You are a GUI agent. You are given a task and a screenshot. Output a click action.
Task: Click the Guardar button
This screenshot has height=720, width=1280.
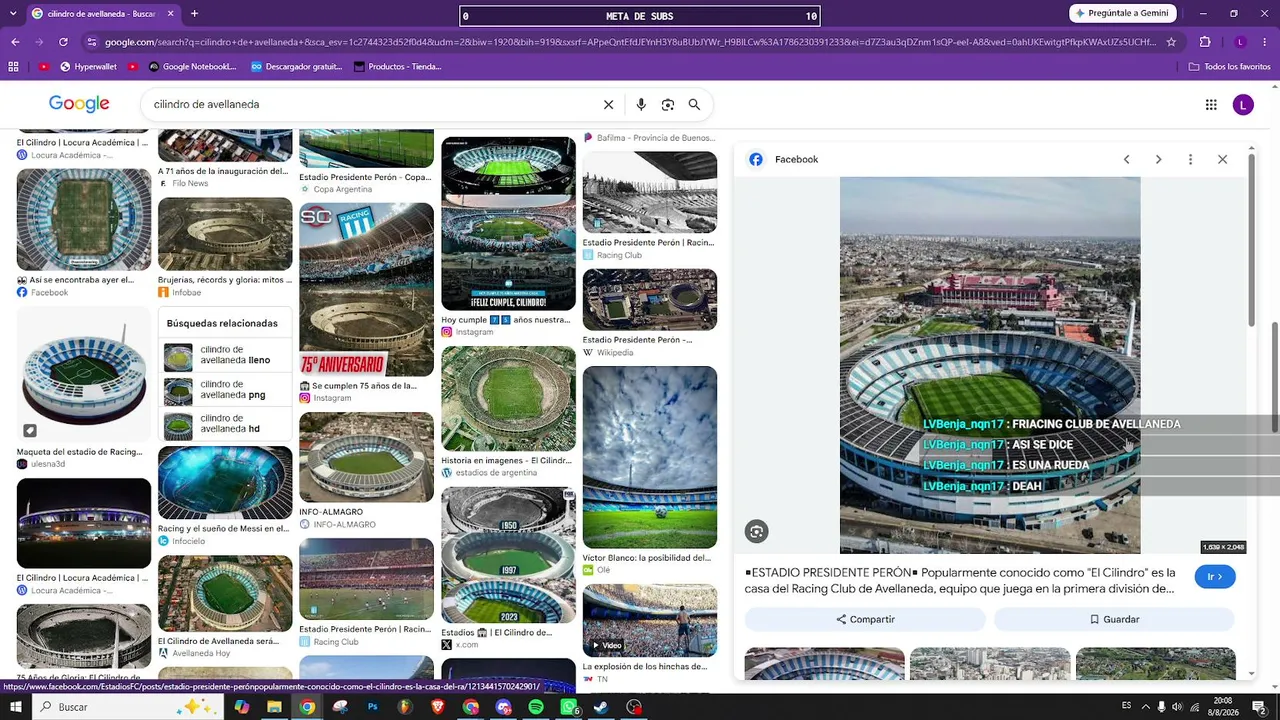[x=1114, y=620]
